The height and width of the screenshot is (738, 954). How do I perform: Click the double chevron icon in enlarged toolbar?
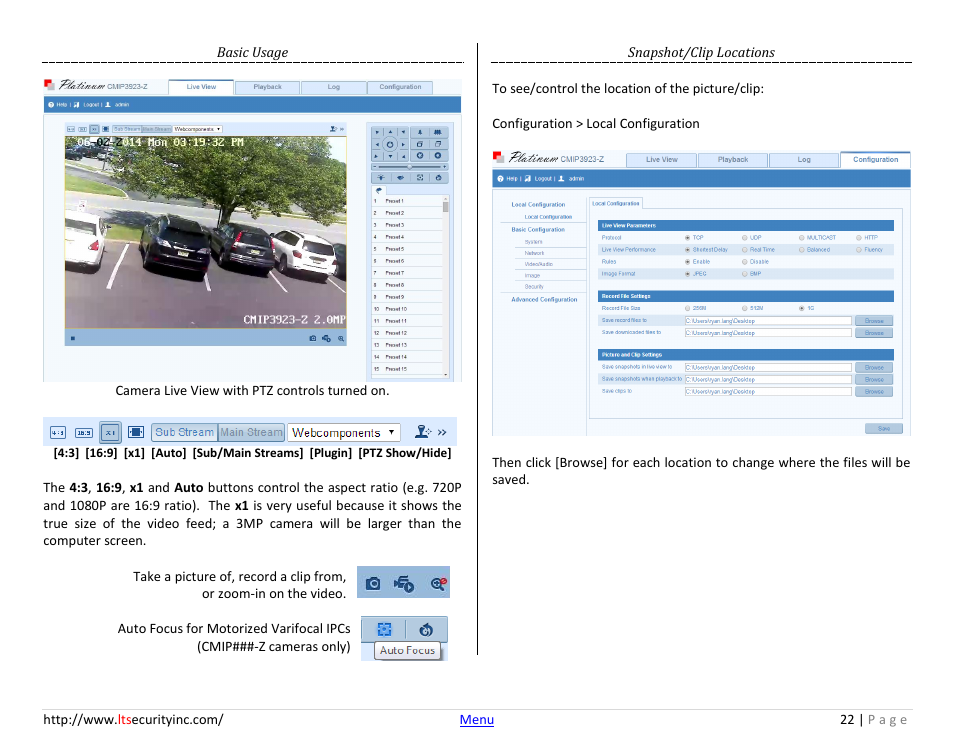click(x=442, y=432)
